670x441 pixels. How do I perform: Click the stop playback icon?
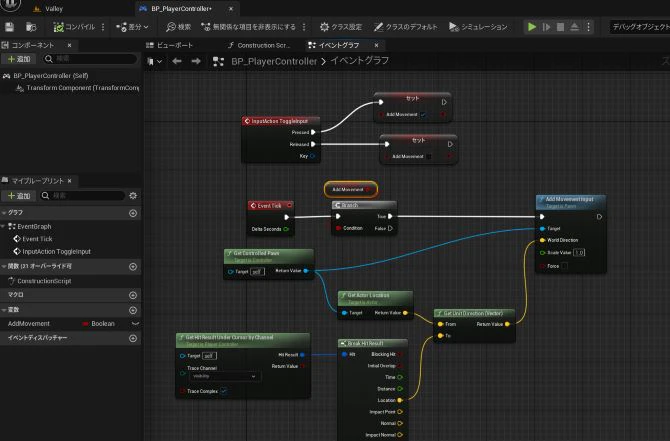pos(561,27)
